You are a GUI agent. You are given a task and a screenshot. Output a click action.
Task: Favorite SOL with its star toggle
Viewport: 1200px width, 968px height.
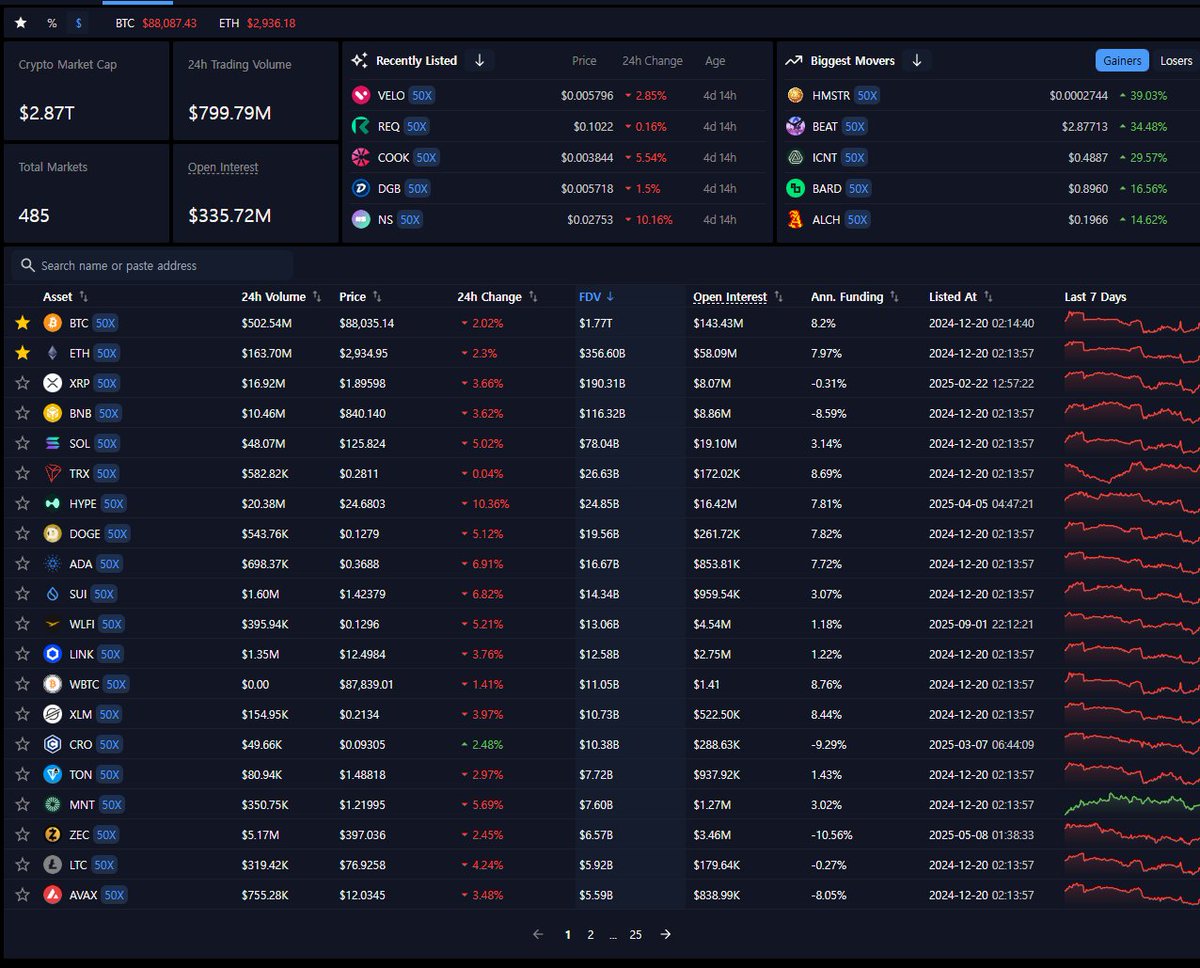coord(22,443)
